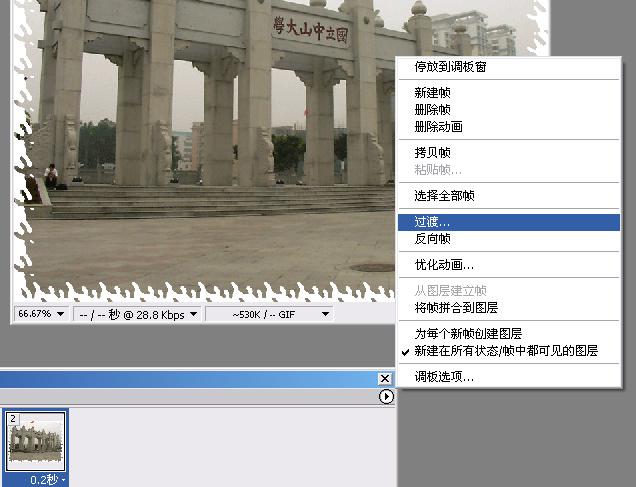Choose 删除动画 menu option
Viewport: 636px width, 487px height.
coord(509,127)
